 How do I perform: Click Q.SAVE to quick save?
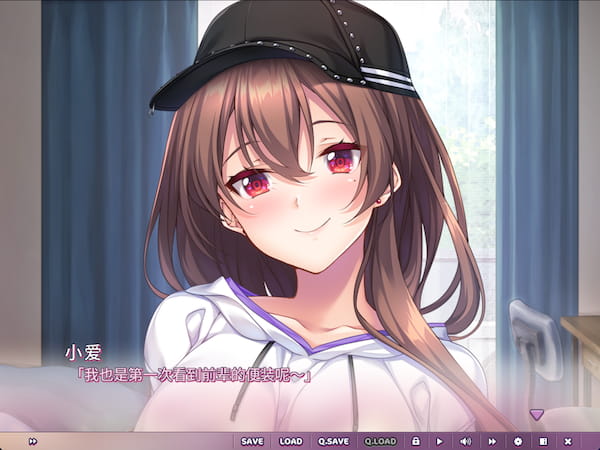pyautogui.click(x=333, y=441)
